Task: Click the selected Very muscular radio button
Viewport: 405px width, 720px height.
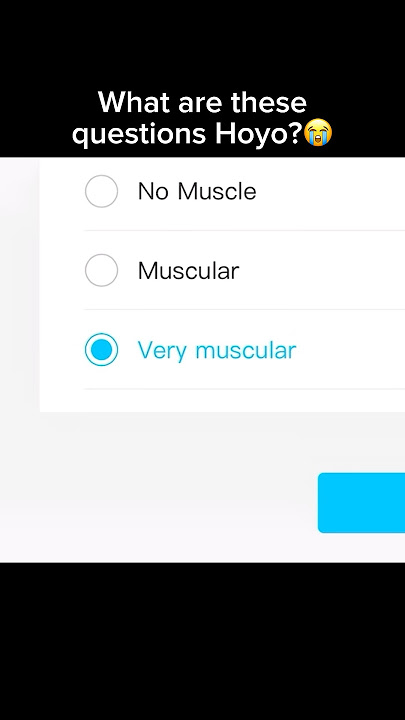Action: 101,350
